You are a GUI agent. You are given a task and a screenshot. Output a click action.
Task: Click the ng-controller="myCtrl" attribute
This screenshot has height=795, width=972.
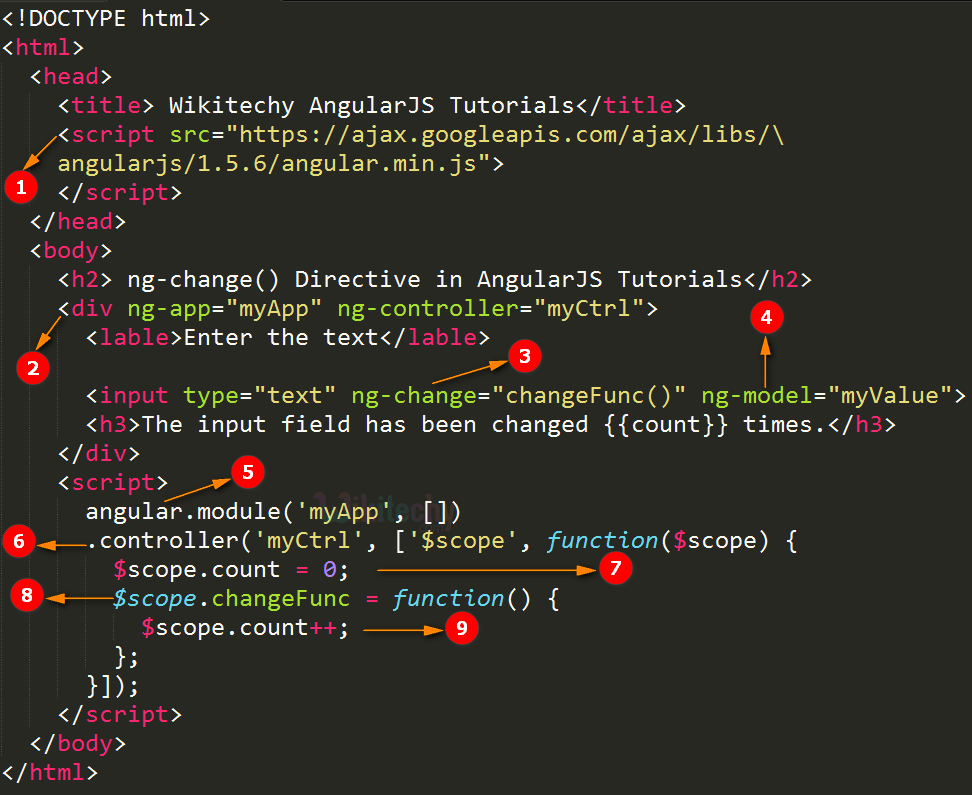click(491, 309)
